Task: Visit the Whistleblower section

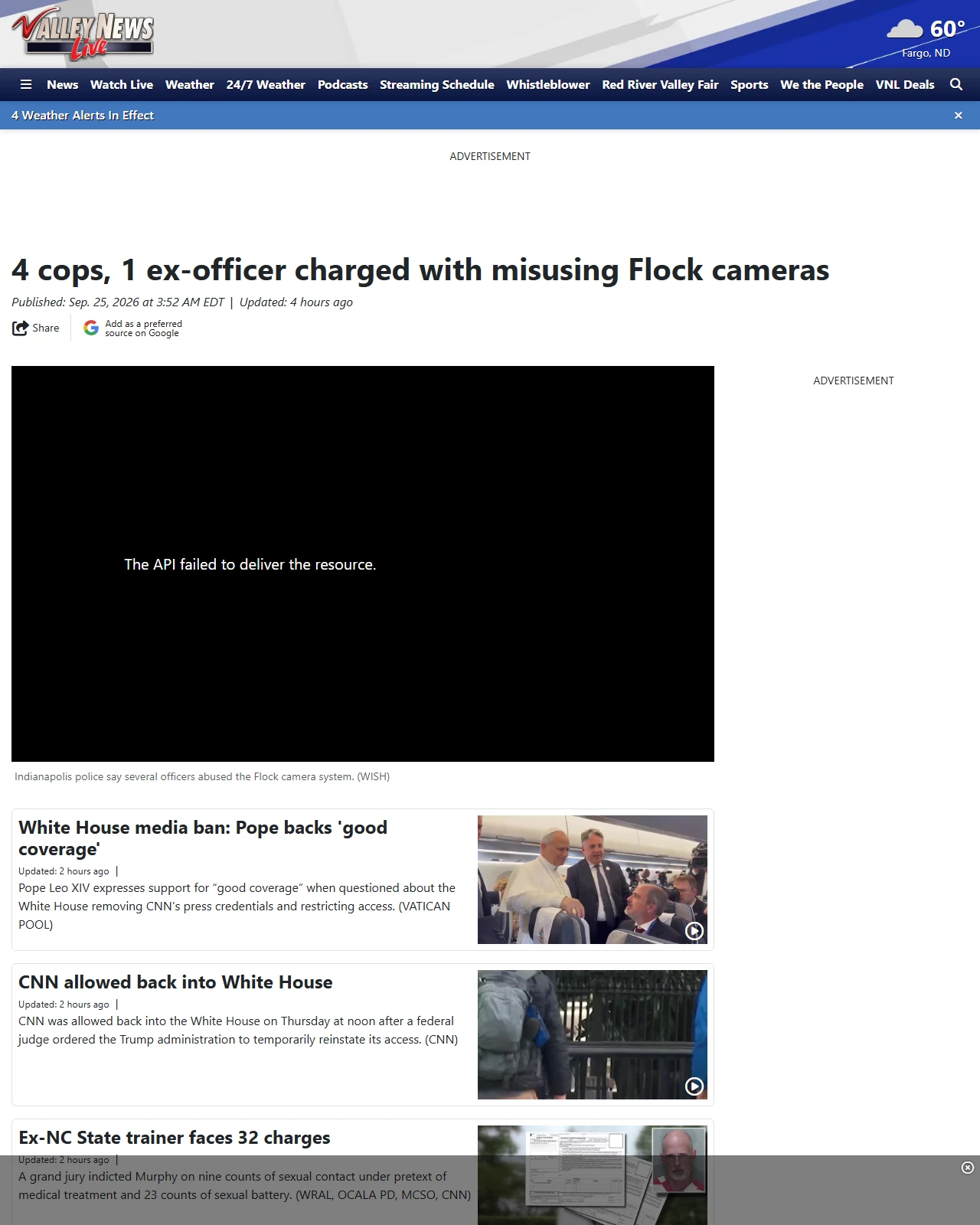Action: [x=548, y=85]
